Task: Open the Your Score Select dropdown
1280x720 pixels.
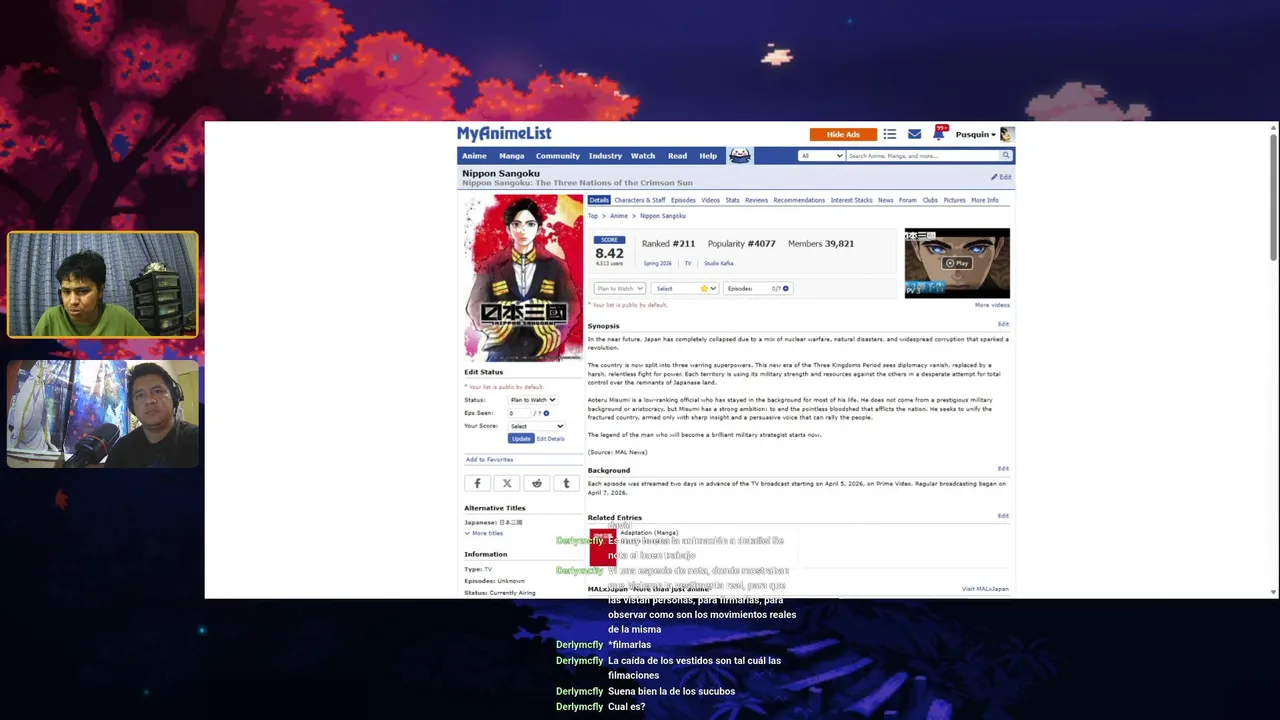Action: [536, 426]
